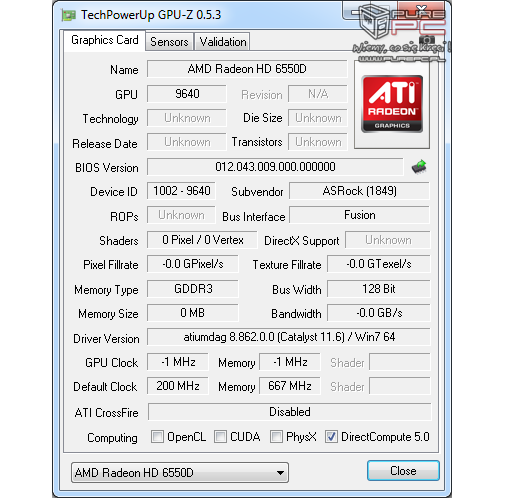Open the Validation tab
Screen dimensions: 506x498
point(223,42)
